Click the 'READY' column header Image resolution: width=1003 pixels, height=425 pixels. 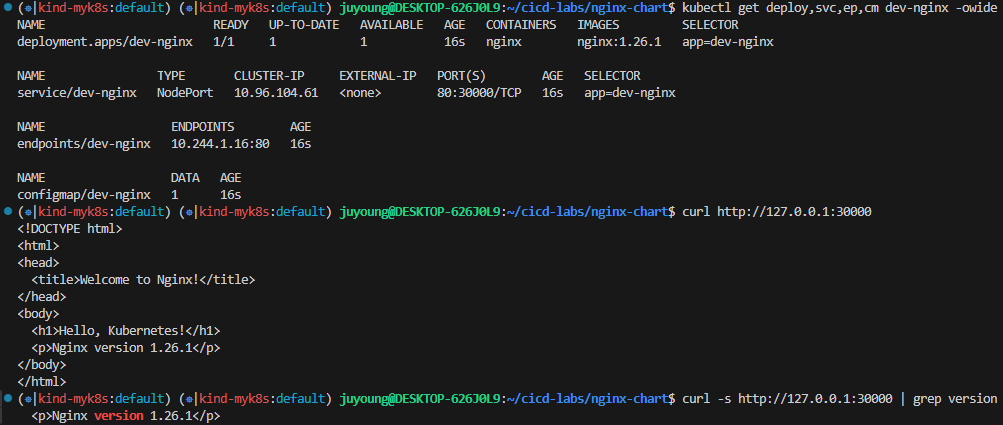coord(231,26)
